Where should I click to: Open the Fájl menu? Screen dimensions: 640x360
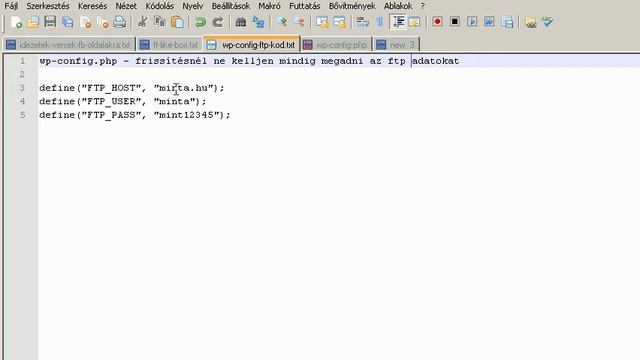(x=11, y=6)
